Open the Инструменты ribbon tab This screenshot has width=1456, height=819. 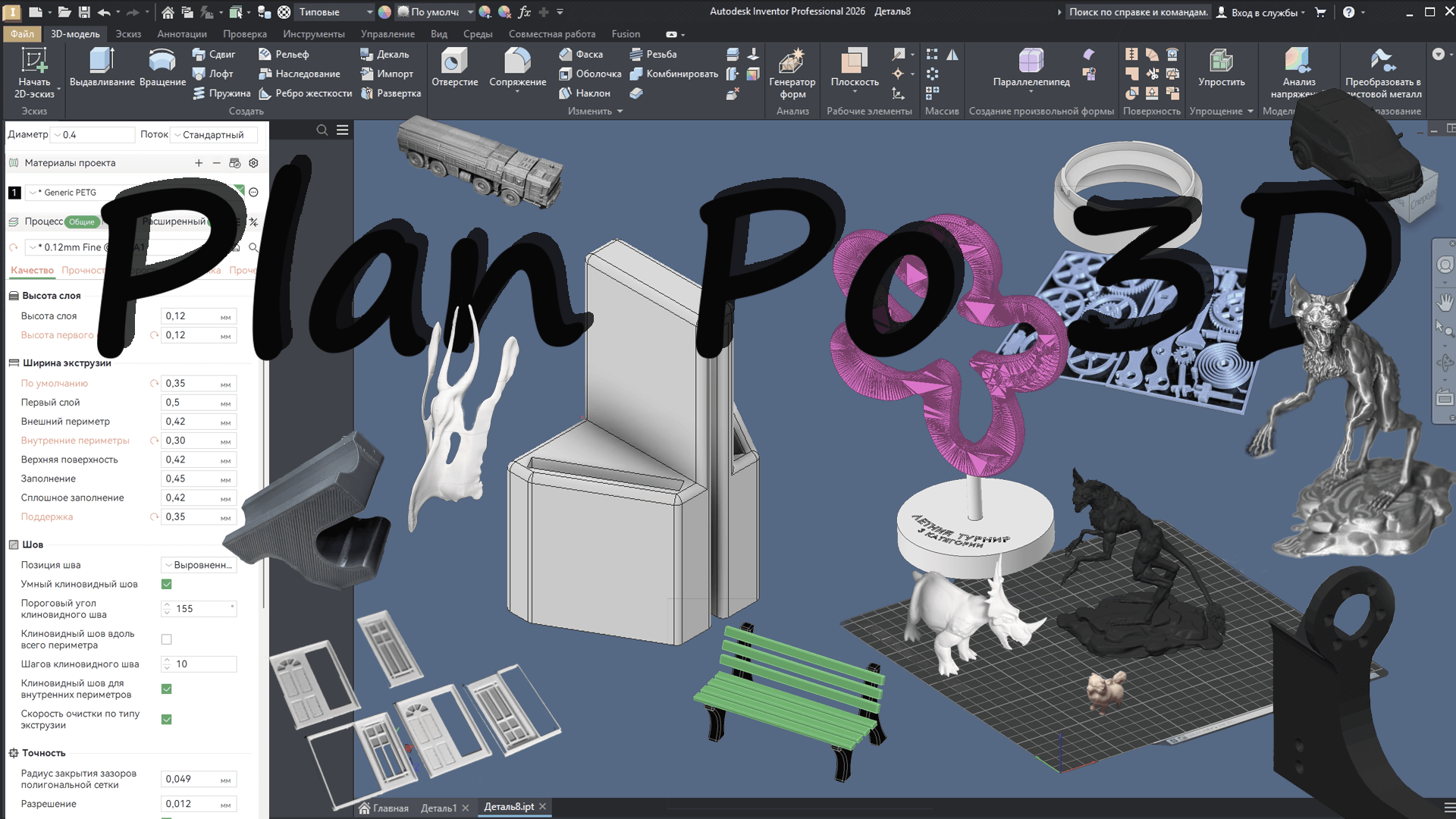[x=314, y=34]
